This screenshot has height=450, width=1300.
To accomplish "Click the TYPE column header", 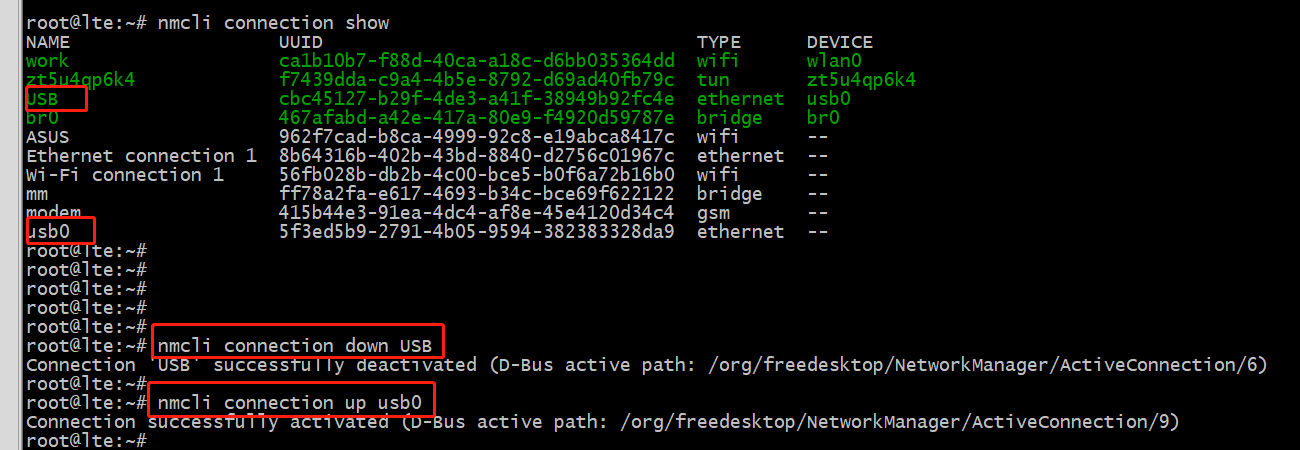I will tap(719, 42).
